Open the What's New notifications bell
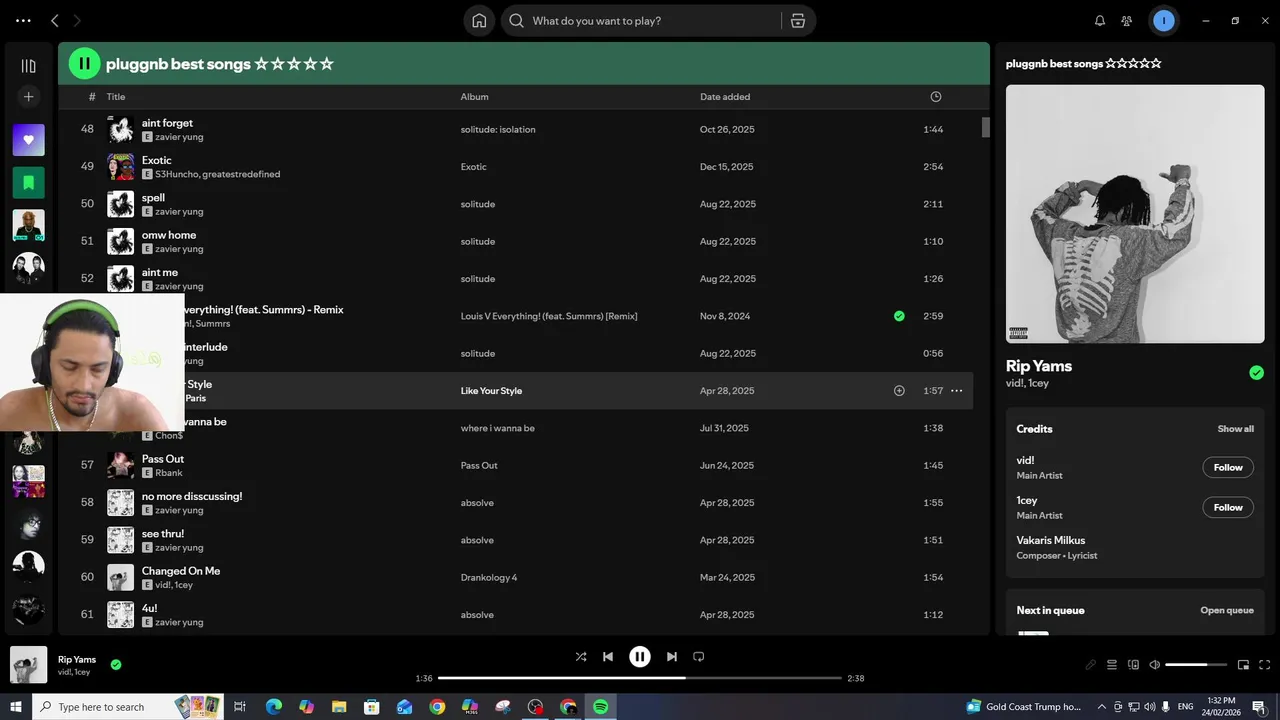 (x=1100, y=21)
